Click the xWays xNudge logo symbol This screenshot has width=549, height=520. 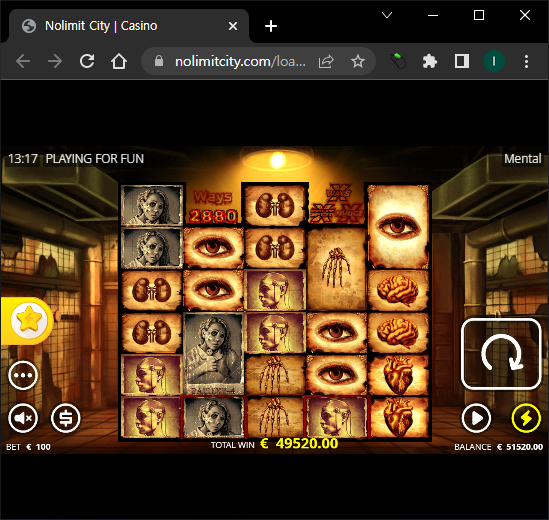[x=337, y=204]
